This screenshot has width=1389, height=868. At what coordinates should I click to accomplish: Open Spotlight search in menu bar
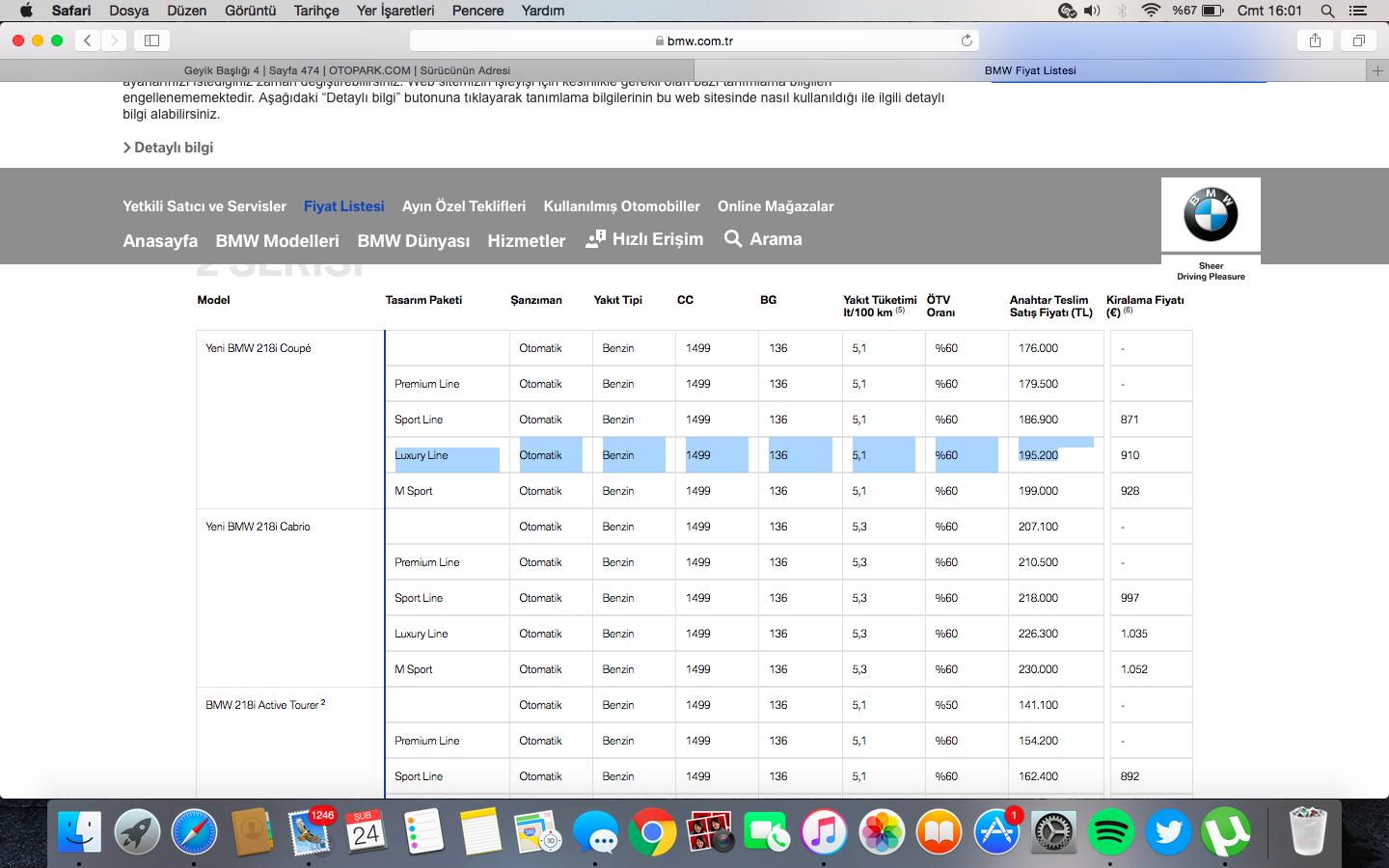(x=1327, y=11)
